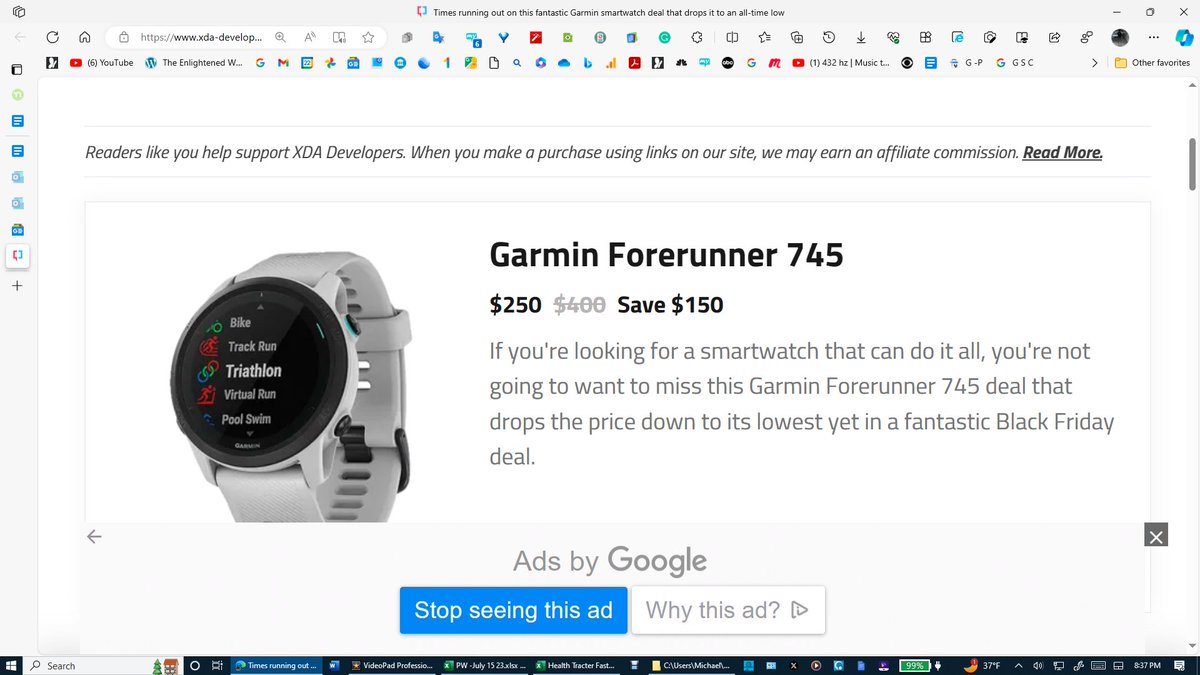The height and width of the screenshot is (675, 1200).
Task: Open Other favorites folder
Action: point(1153,63)
